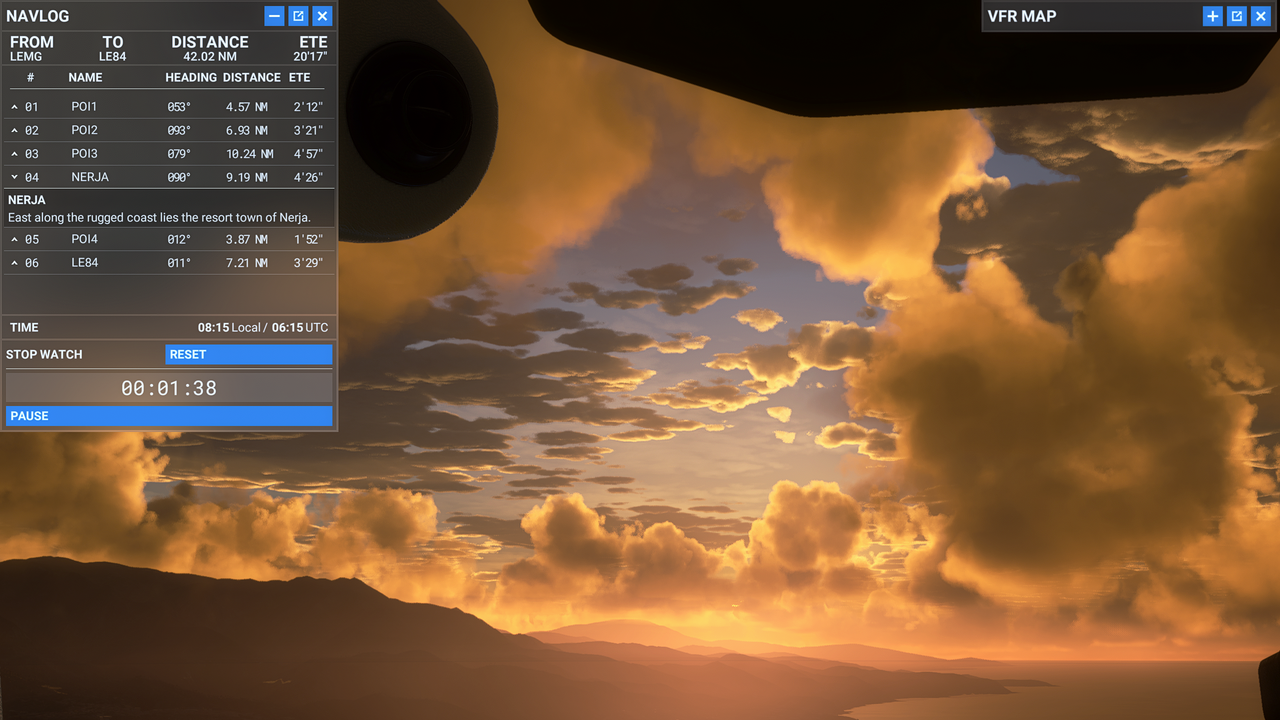This screenshot has height=720, width=1280.
Task: Click the 012° heading for POI4
Action: [x=179, y=239]
